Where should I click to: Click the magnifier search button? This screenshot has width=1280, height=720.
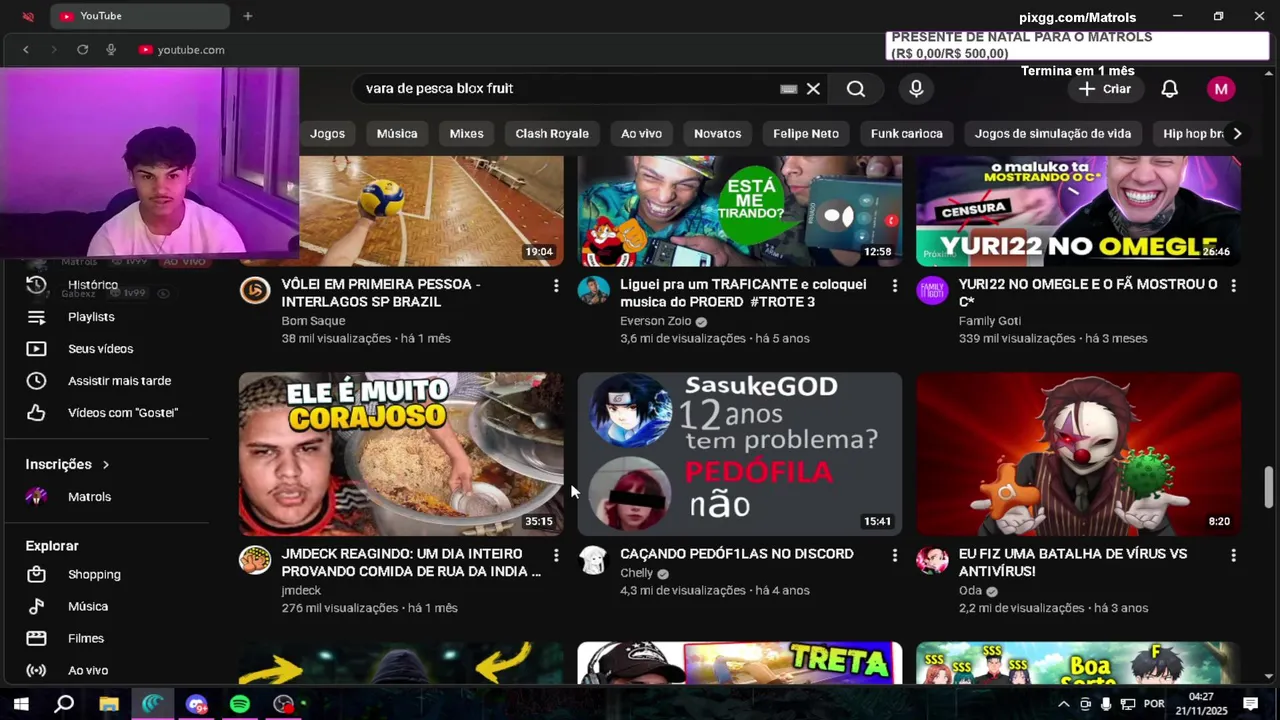pos(856,89)
